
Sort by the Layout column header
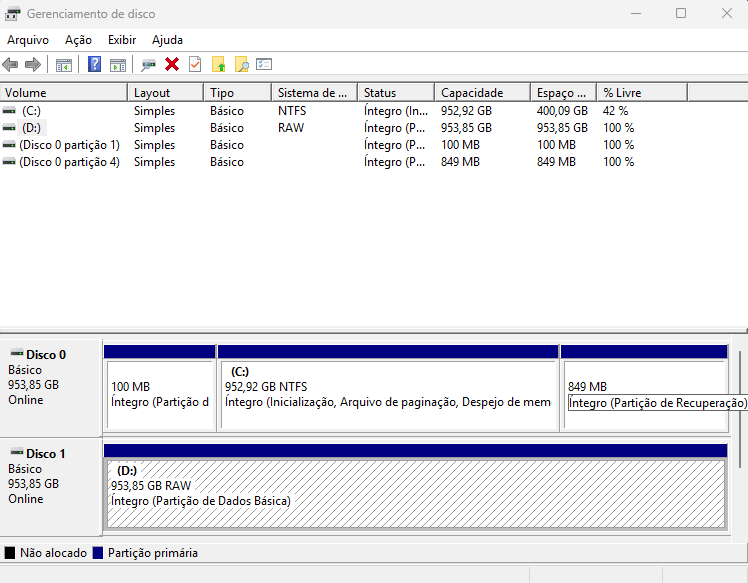tap(166, 93)
